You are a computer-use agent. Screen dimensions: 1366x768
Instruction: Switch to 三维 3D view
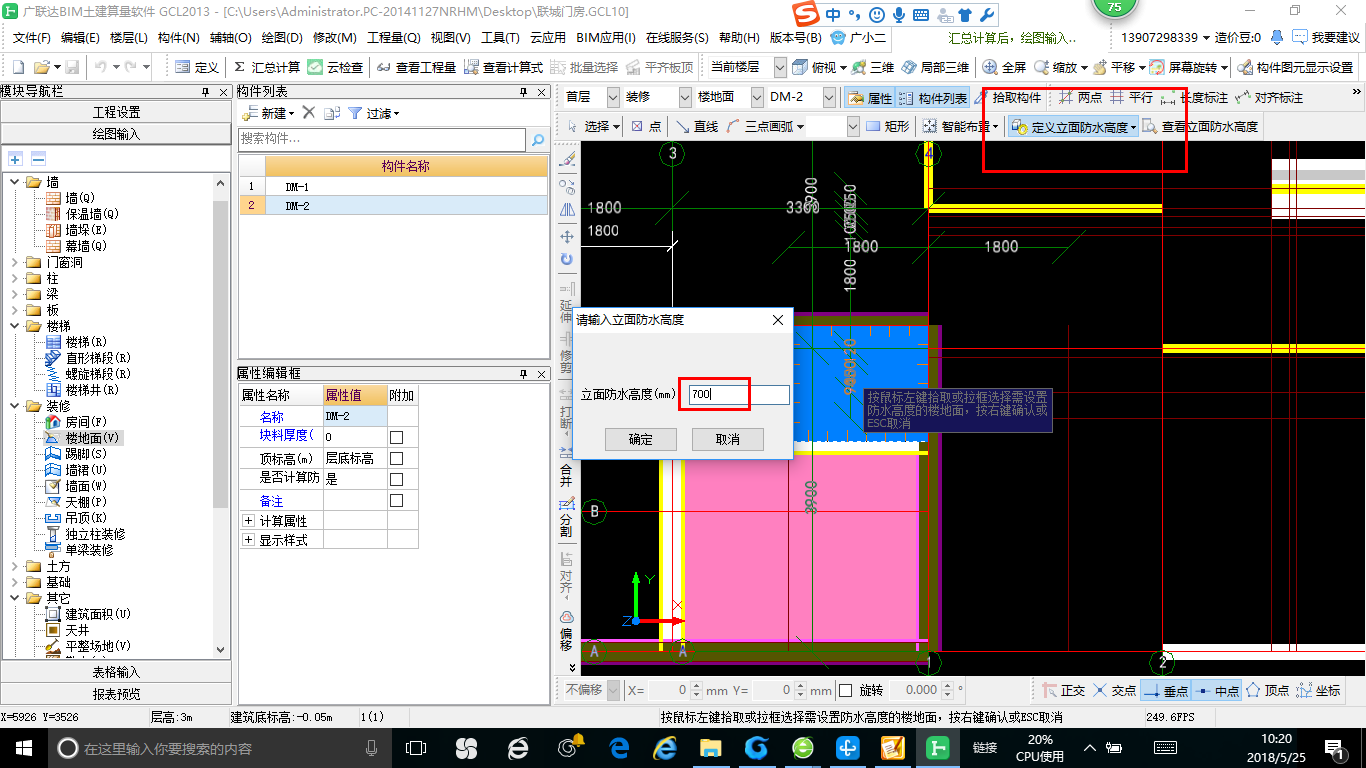873,67
